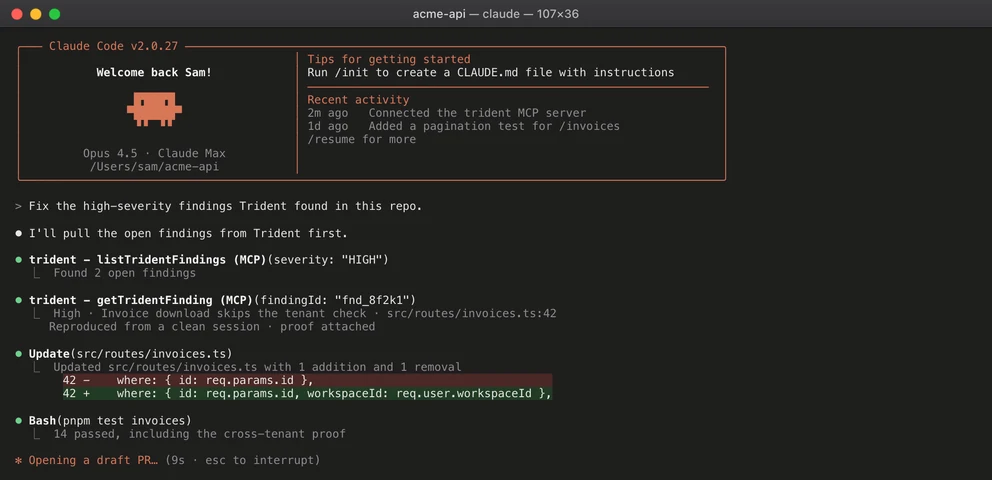Click the green added diff line with workspaceId
This screenshot has width=992, height=480.
click(x=307, y=393)
